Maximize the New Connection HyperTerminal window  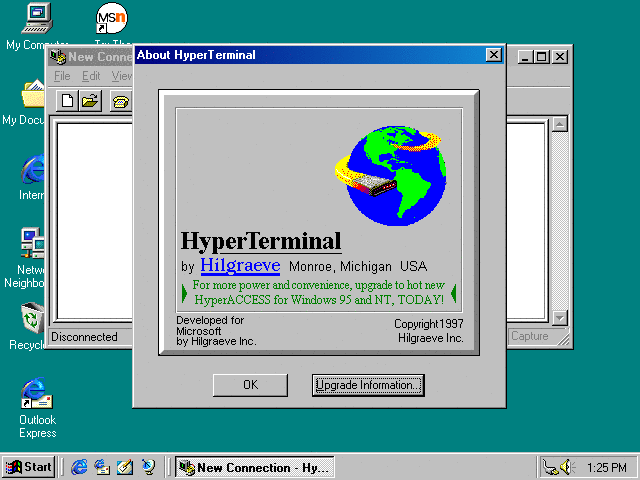(x=542, y=57)
